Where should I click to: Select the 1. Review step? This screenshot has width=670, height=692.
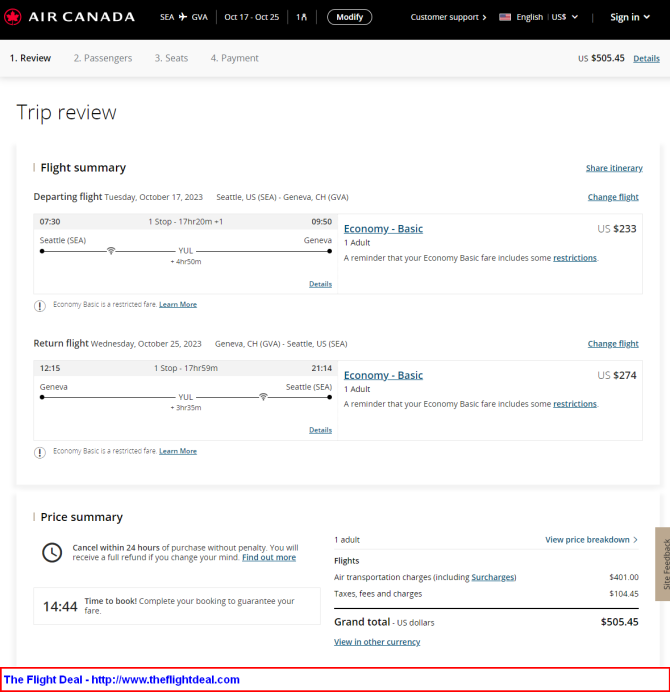pyautogui.click(x=30, y=58)
